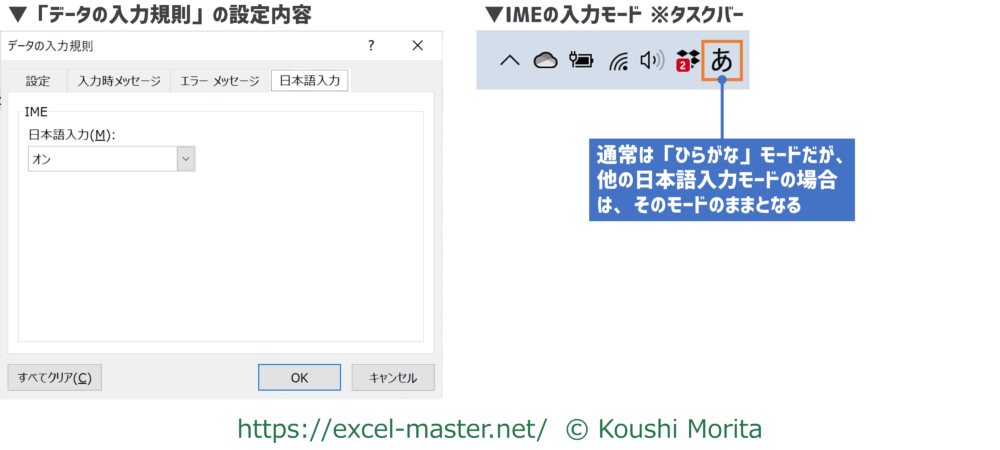The image size is (1000, 450).
Task: Select the エラー メッセージ tab
Action: pyautogui.click(x=219, y=81)
